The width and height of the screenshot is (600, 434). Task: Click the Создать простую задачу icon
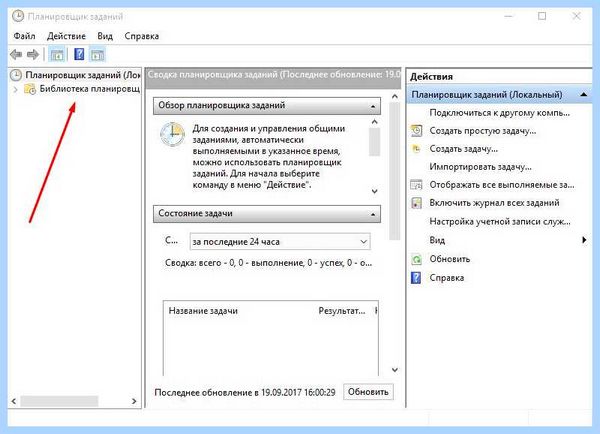[x=416, y=131]
